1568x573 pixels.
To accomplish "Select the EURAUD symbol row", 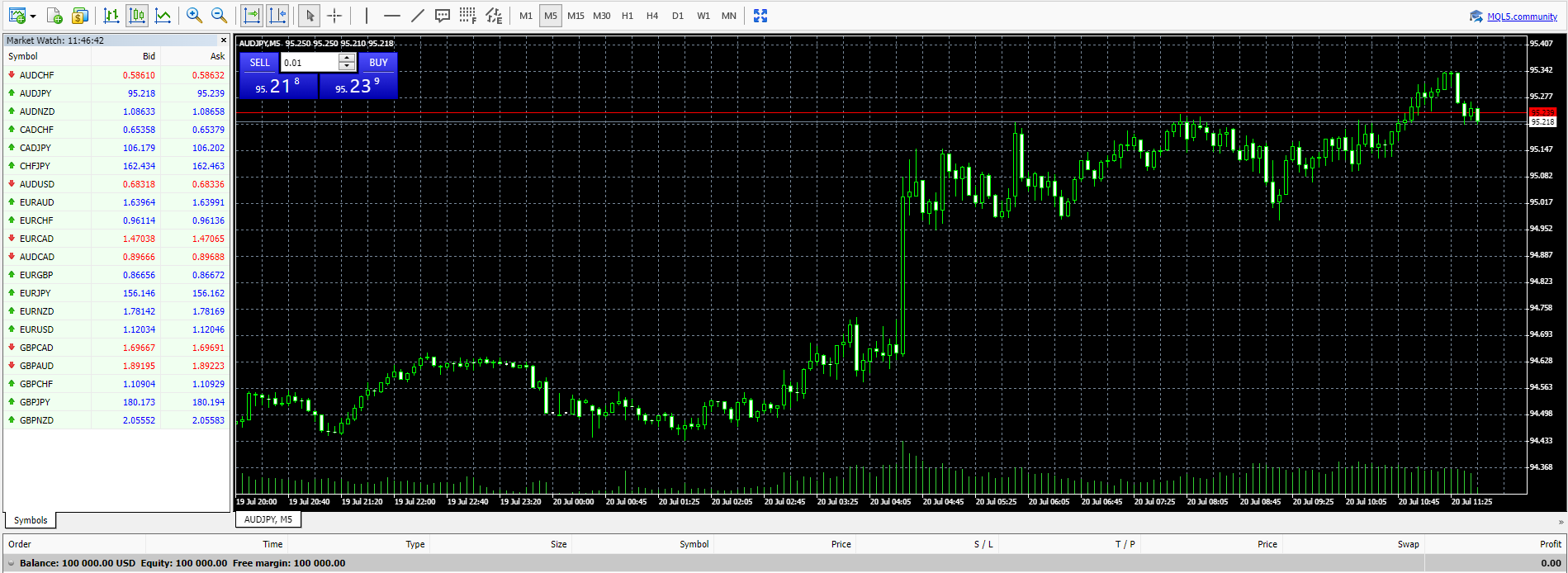I will (x=116, y=202).
